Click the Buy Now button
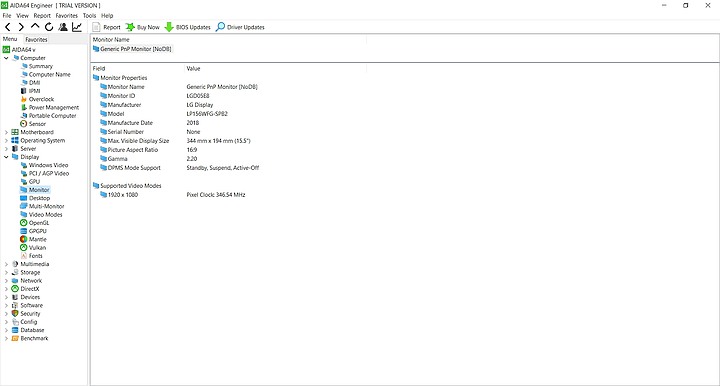The height and width of the screenshot is (386, 720). point(143,27)
